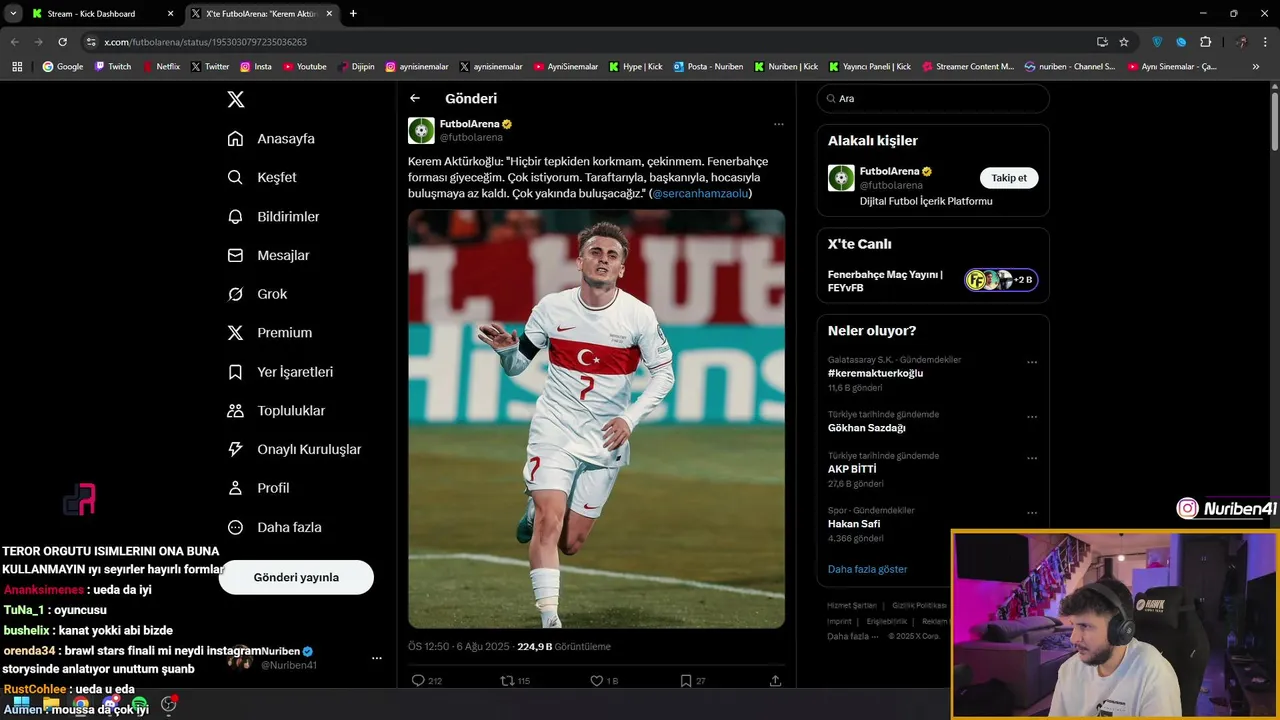This screenshot has height=720, width=1280.
Task: Open the Kerem Aktürkoğlu photo
Action: 596,418
